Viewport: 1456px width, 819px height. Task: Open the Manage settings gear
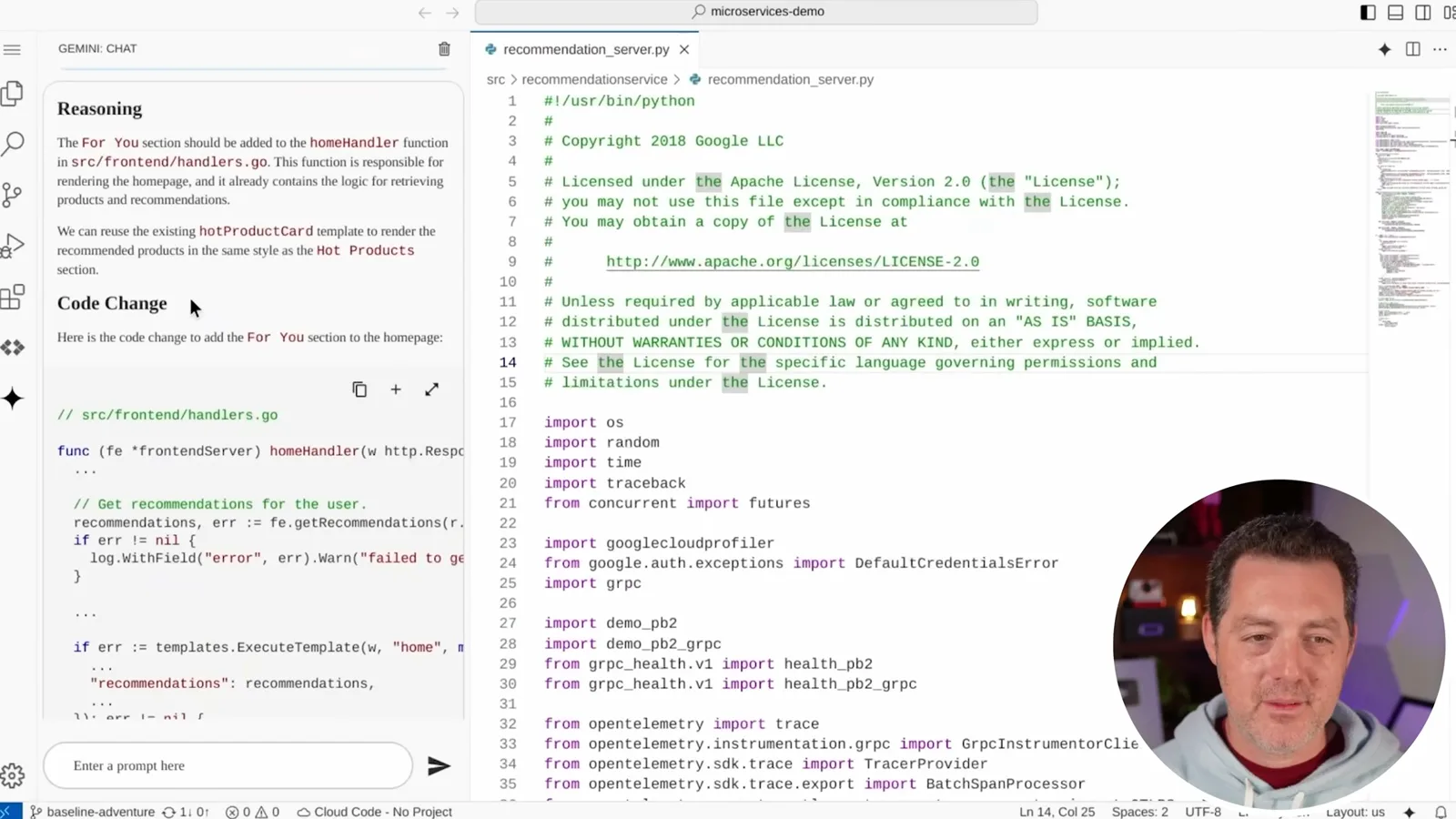[13, 775]
